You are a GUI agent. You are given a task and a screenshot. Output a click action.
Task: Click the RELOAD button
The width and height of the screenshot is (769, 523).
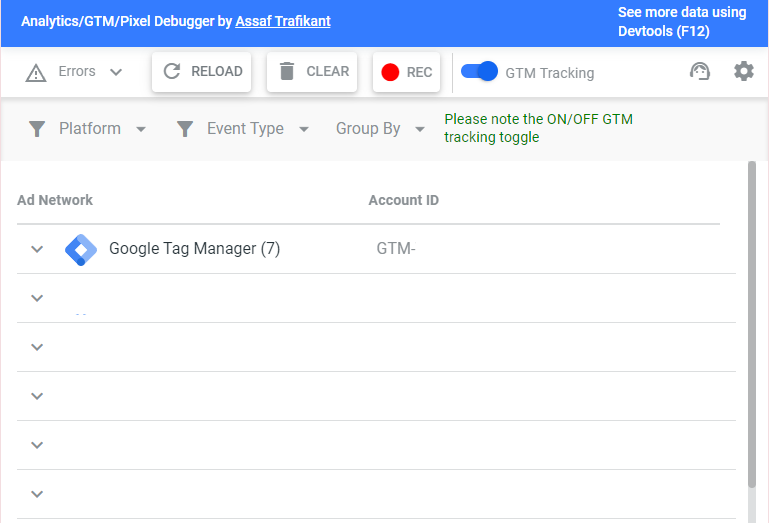point(202,72)
